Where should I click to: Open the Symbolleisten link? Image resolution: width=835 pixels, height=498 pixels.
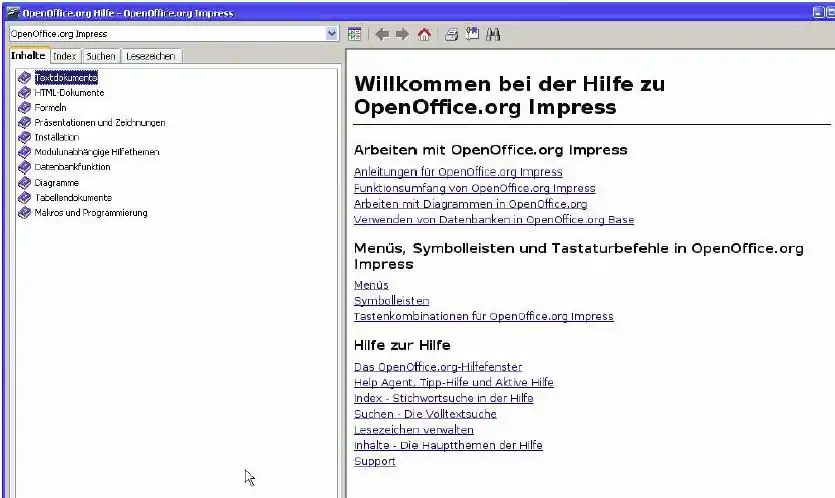pos(391,301)
